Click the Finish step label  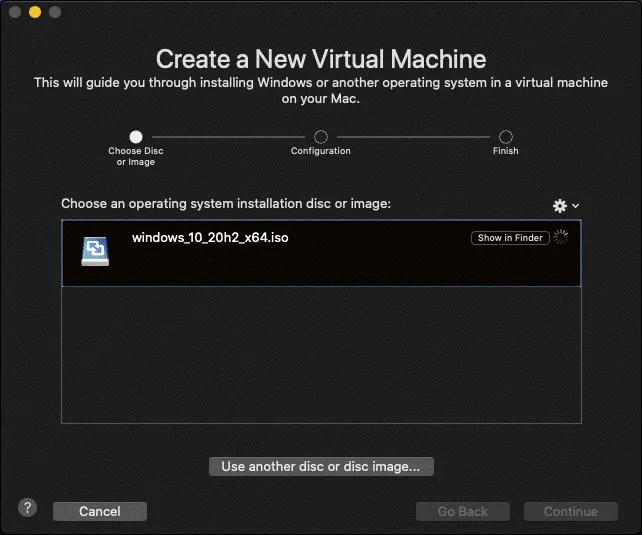[x=506, y=151]
